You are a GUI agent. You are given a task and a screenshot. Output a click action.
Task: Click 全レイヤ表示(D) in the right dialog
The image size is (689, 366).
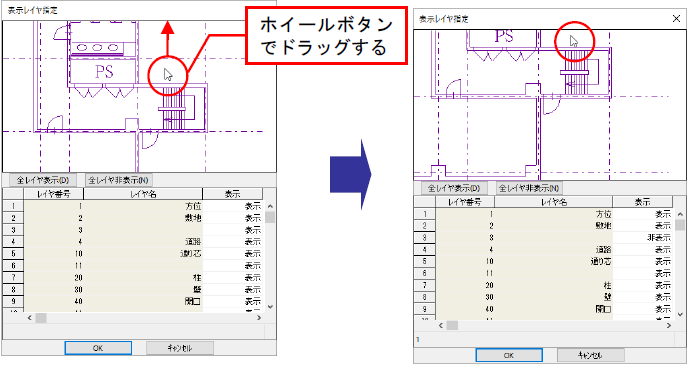point(454,188)
